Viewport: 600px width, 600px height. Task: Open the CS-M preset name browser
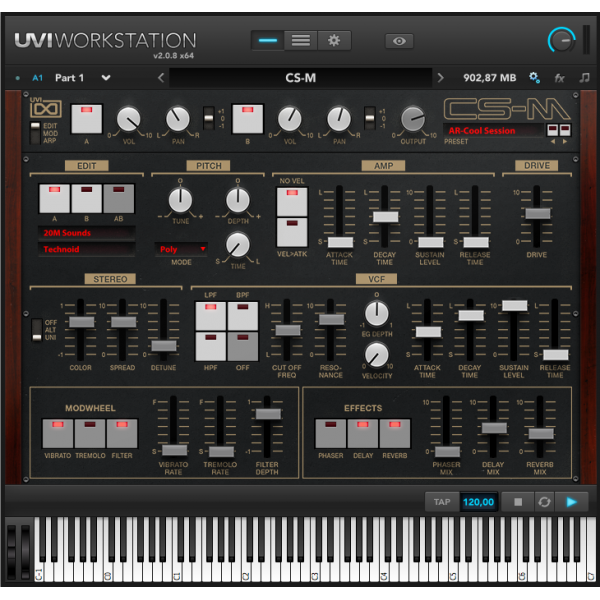(x=301, y=78)
